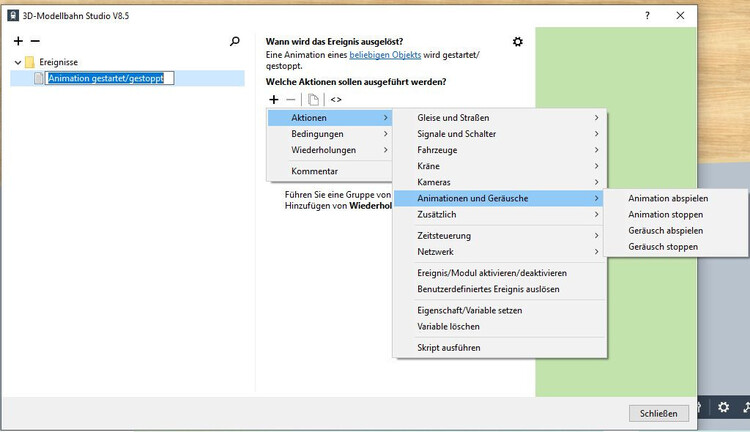The width and height of the screenshot is (750, 432).
Task: Add a new event with the plus icon
Action: pyautogui.click(x=18, y=41)
